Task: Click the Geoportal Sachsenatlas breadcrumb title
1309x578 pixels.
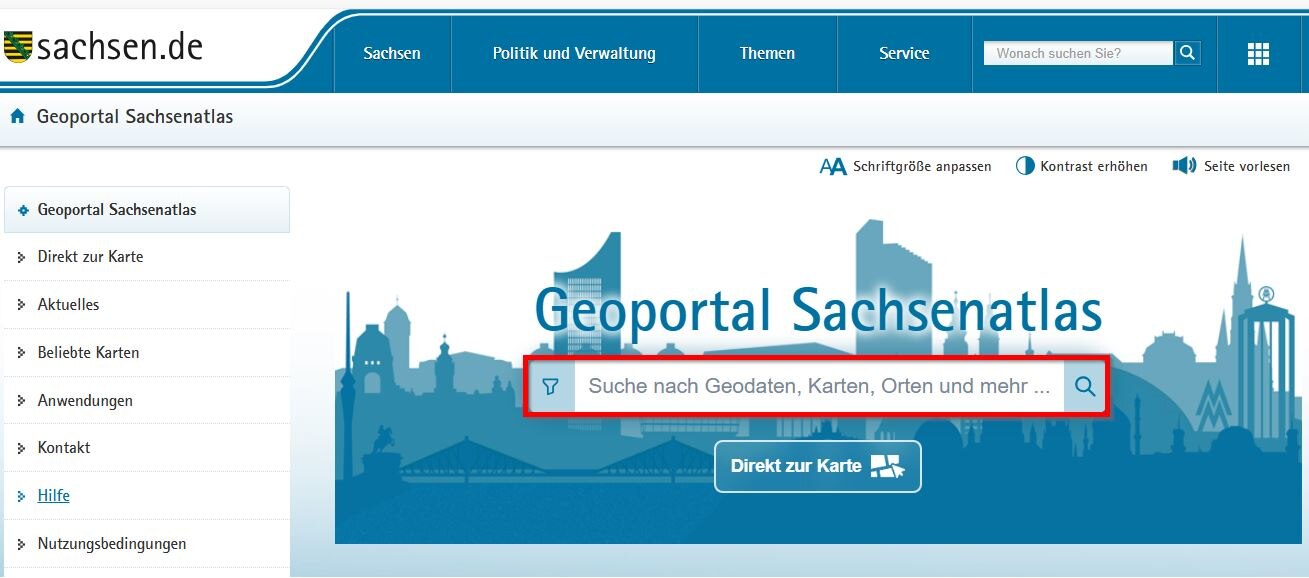Action: point(135,117)
